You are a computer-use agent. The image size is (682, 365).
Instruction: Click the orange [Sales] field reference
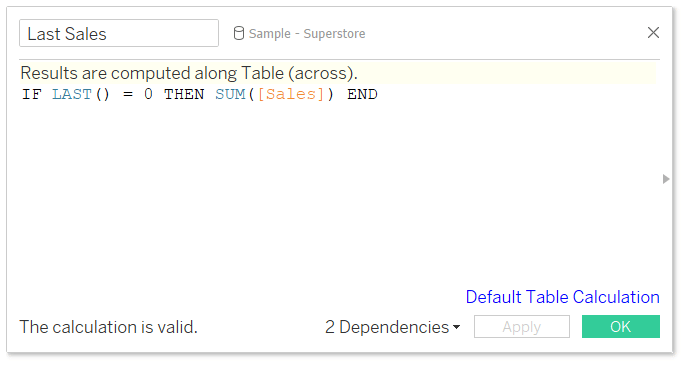[x=291, y=94]
